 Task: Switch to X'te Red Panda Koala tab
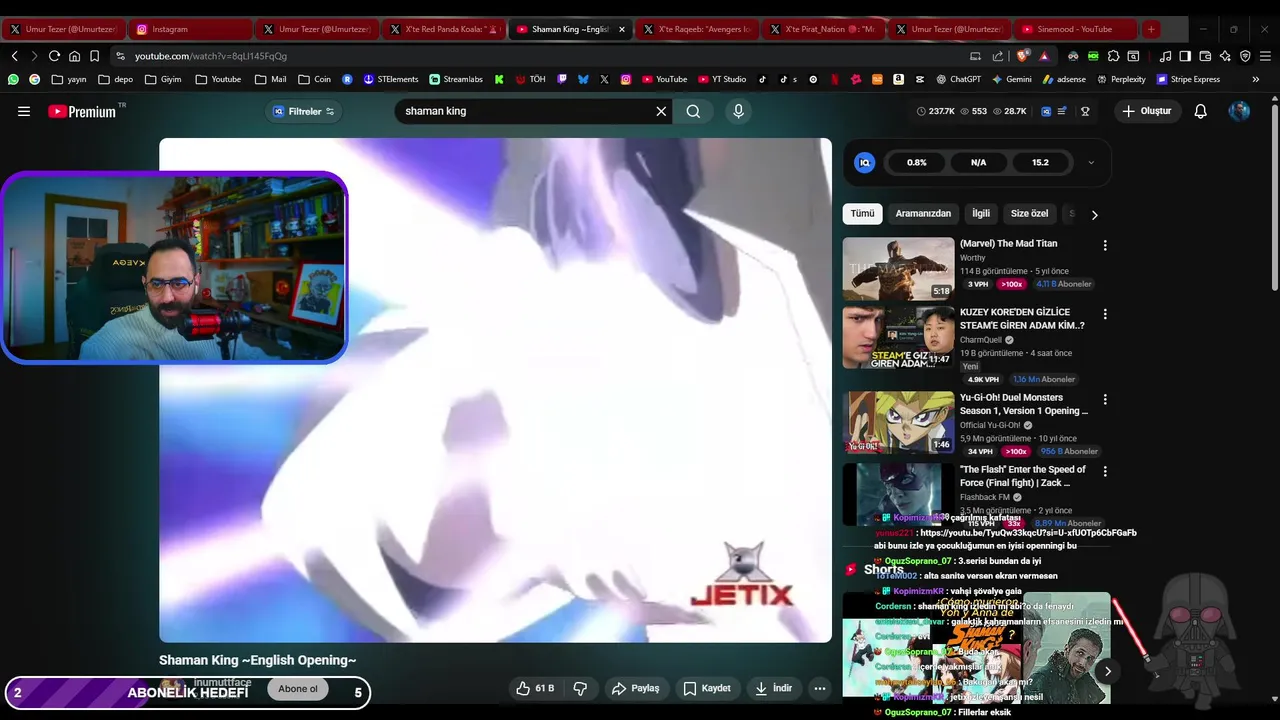pos(442,29)
